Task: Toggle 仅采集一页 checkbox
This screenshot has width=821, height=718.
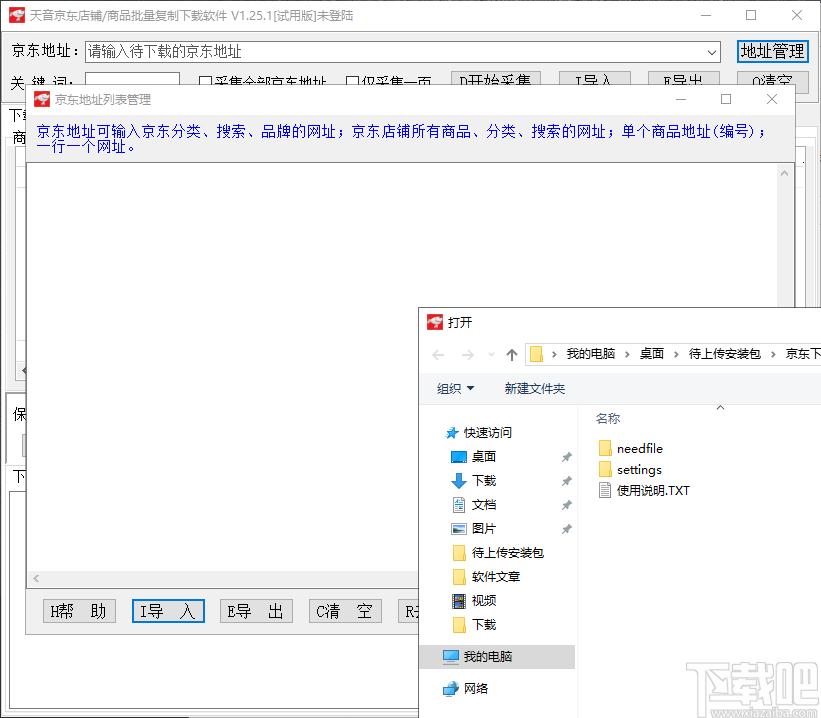Action: pyautogui.click(x=388, y=81)
